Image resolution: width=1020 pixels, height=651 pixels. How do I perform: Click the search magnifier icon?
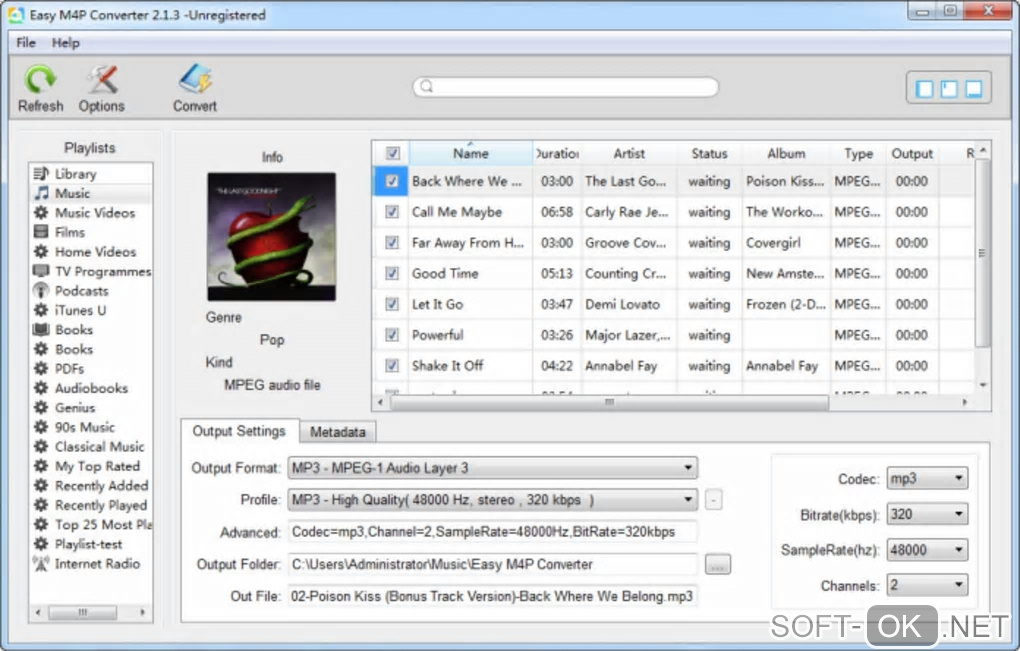tap(427, 86)
